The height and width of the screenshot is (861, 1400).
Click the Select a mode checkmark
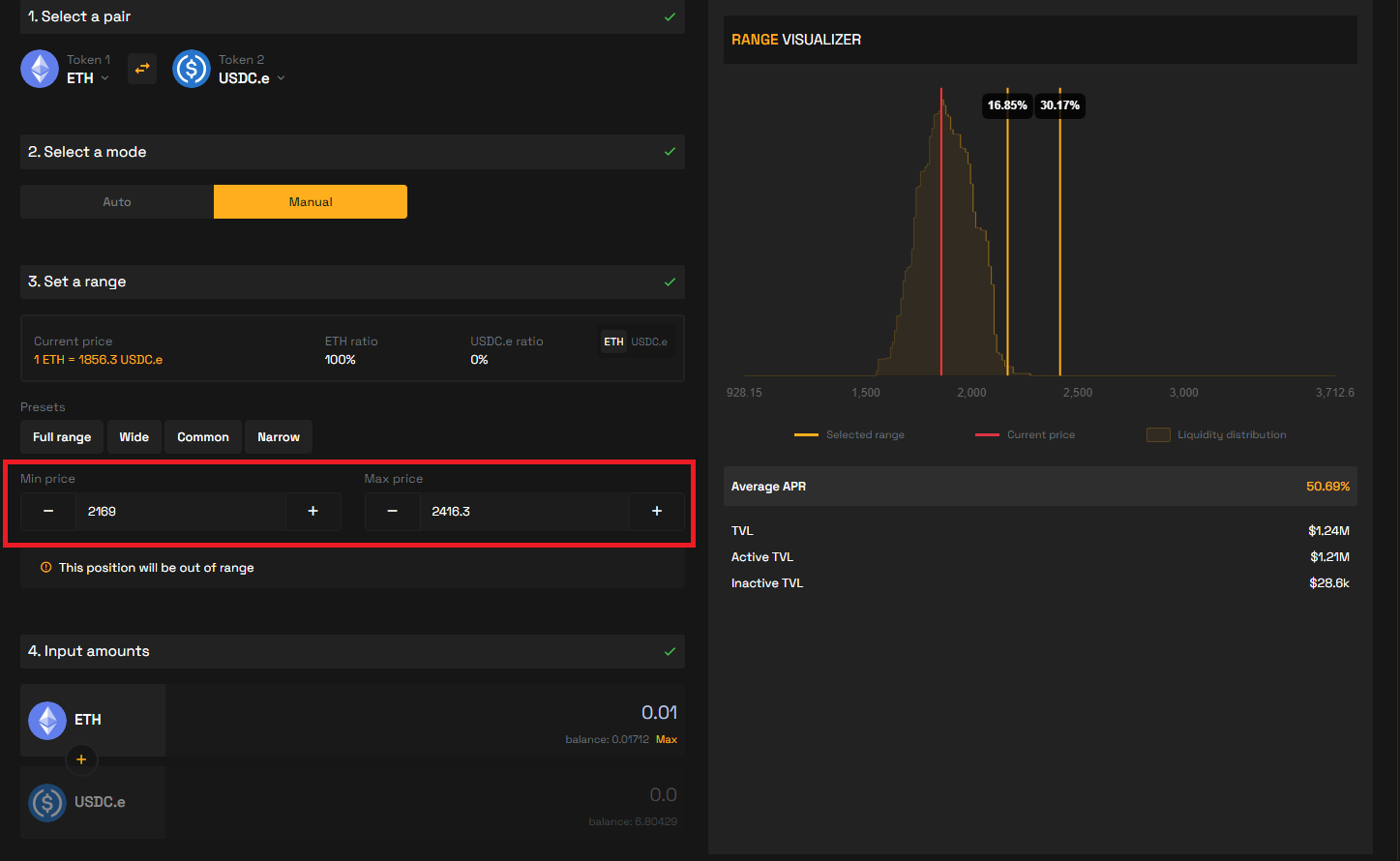670,152
